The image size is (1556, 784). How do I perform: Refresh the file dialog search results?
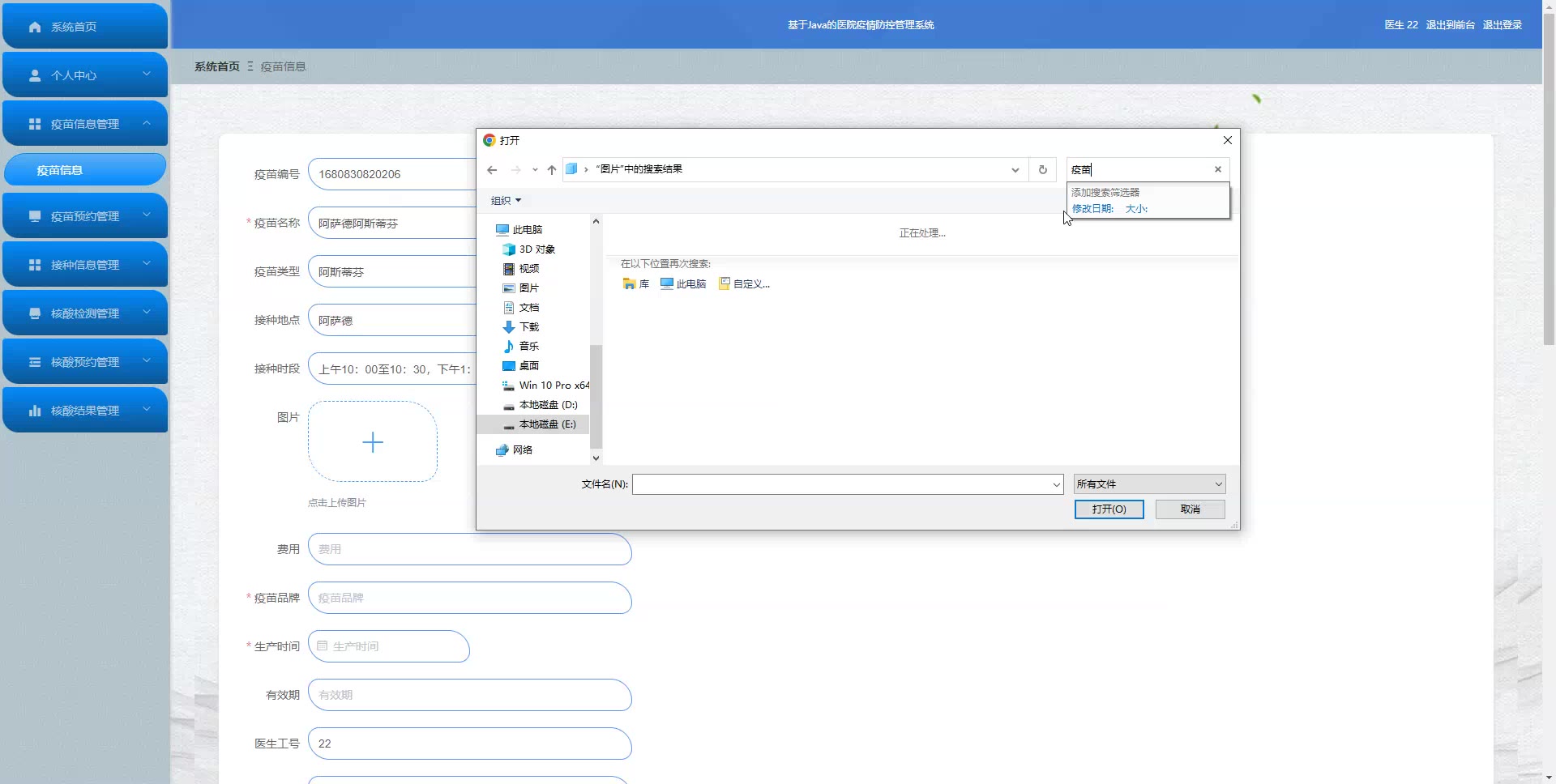click(1043, 170)
